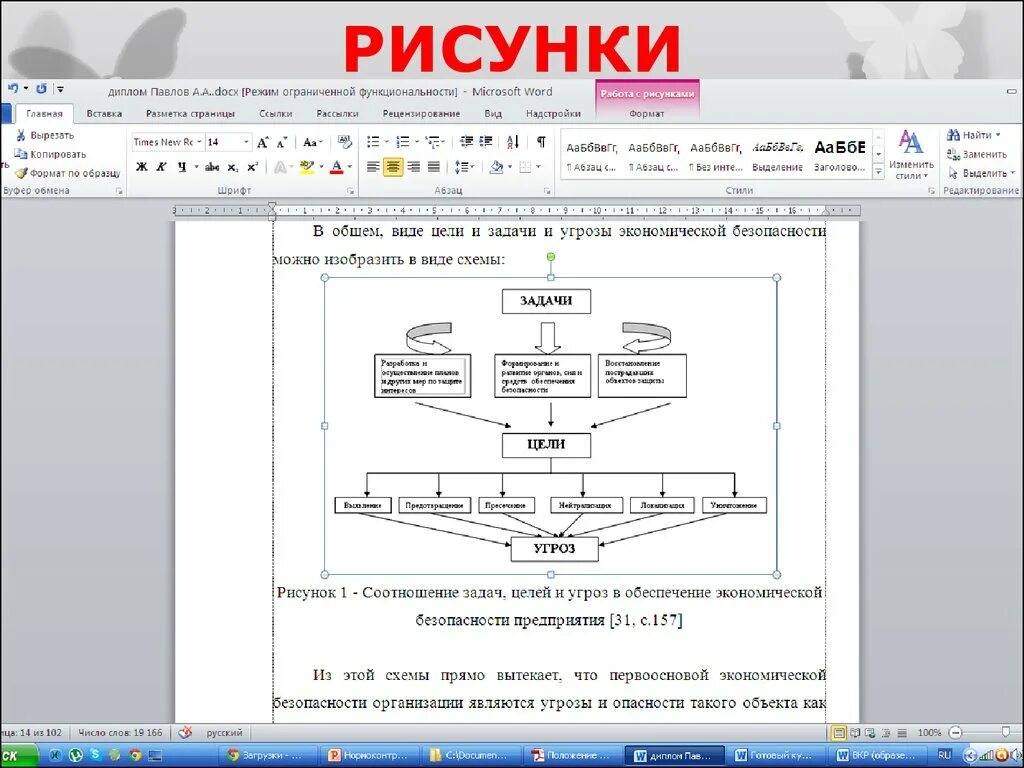Open the Абзац dialog launcher
The width and height of the screenshot is (1024, 768).
[x=546, y=191]
